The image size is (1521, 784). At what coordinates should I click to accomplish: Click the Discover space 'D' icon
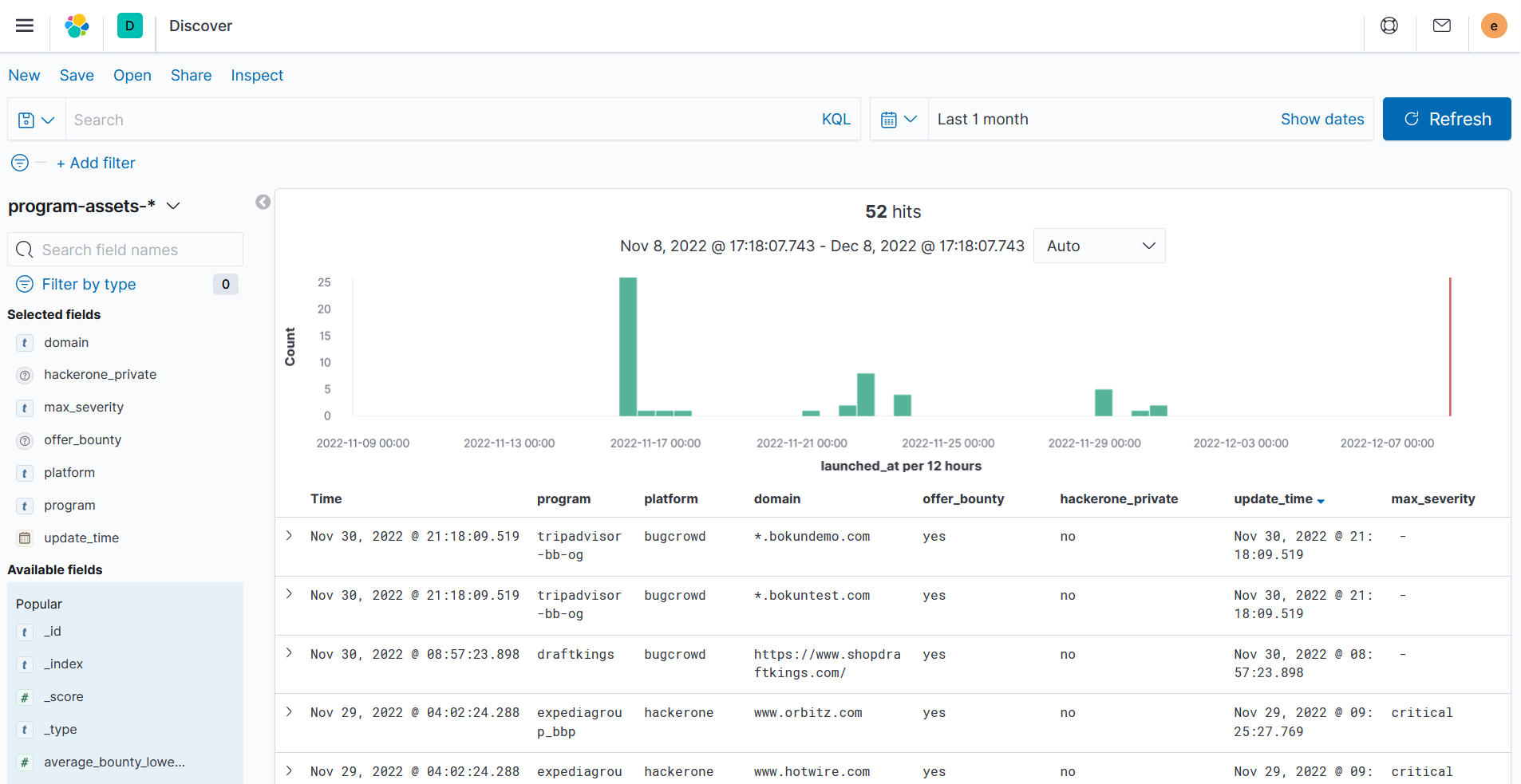pyautogui.click(x=130, y=26)
